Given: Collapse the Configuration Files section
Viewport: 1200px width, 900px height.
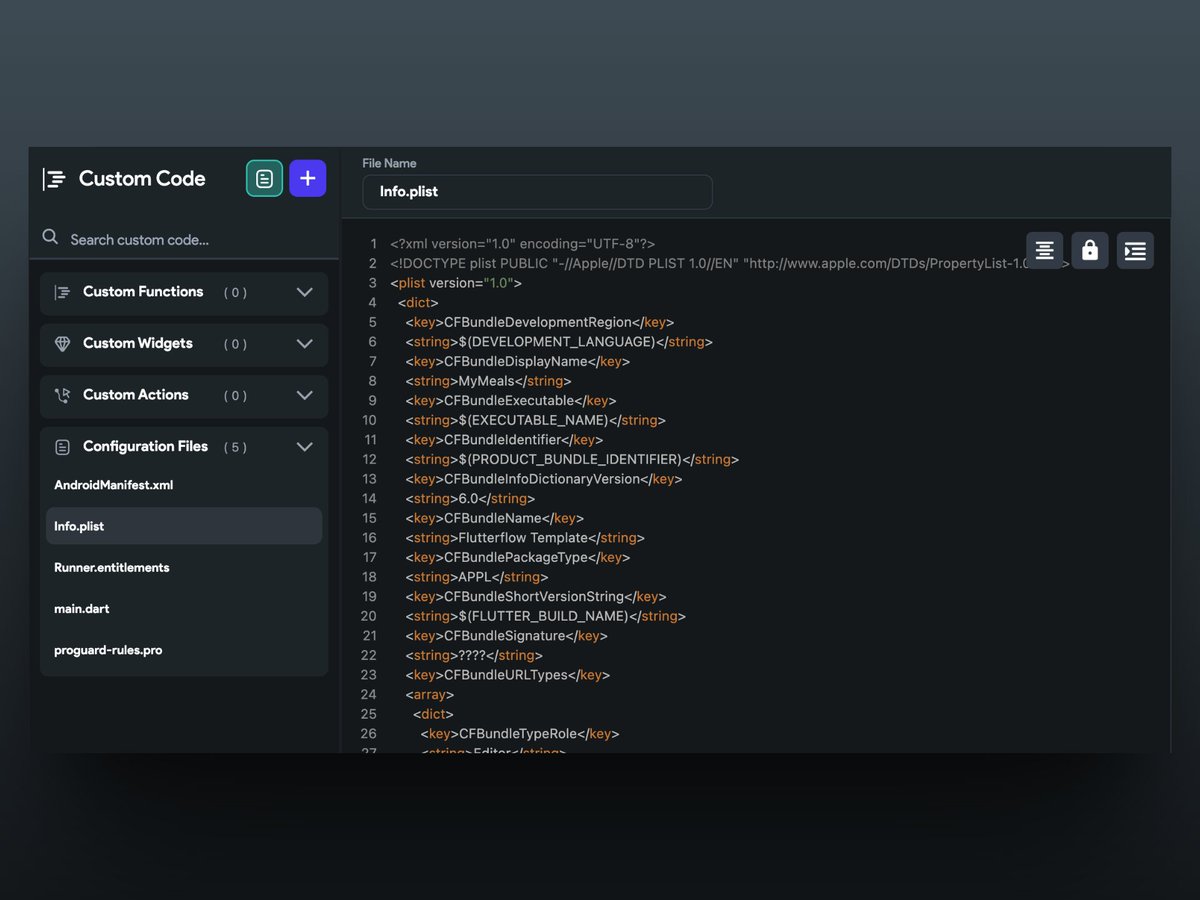Looking at the screenshot, I should 305,446.
